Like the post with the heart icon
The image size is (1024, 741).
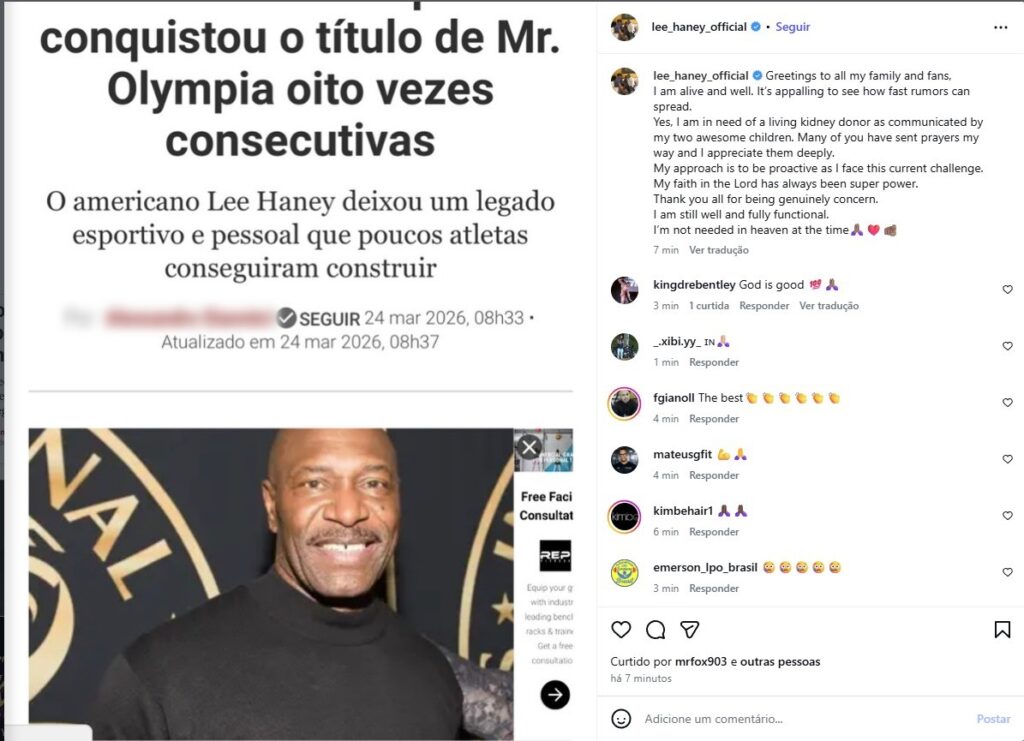(x=620, y=629)
